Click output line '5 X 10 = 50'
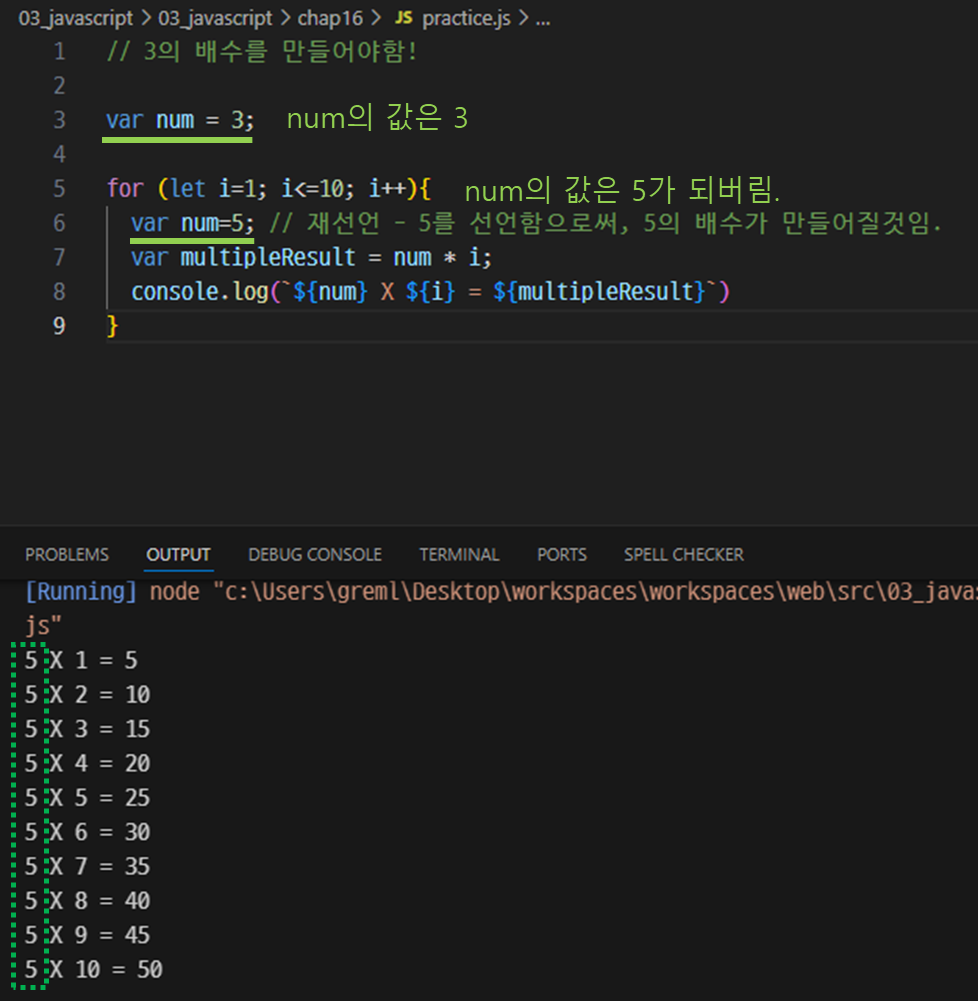 [94, 969]
